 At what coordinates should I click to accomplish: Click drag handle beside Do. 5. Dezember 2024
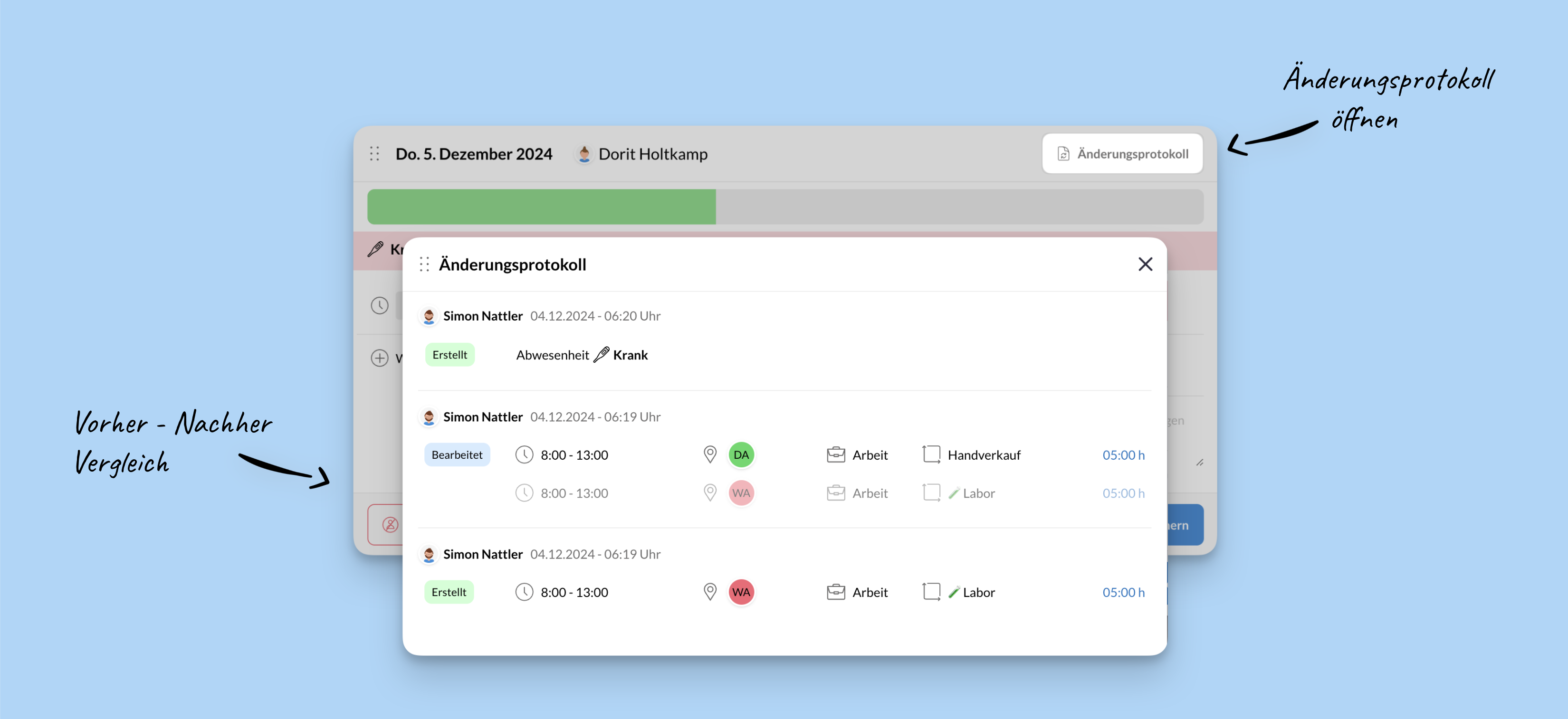pos(374,154)
